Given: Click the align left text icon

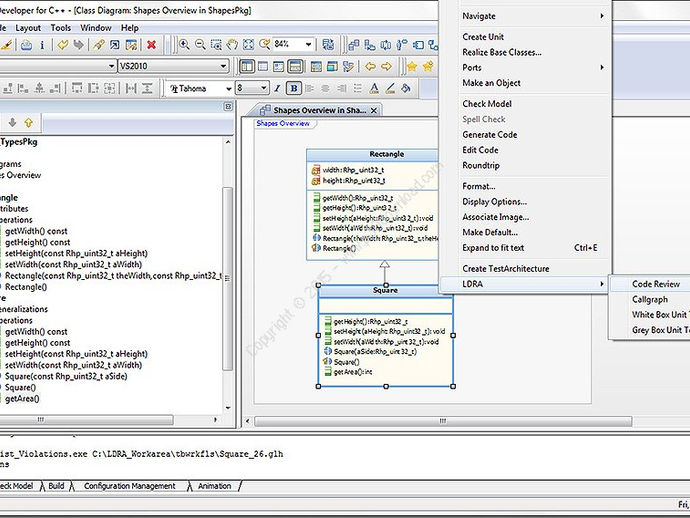Looking at the screenshot, I should [x=310, y=88].
